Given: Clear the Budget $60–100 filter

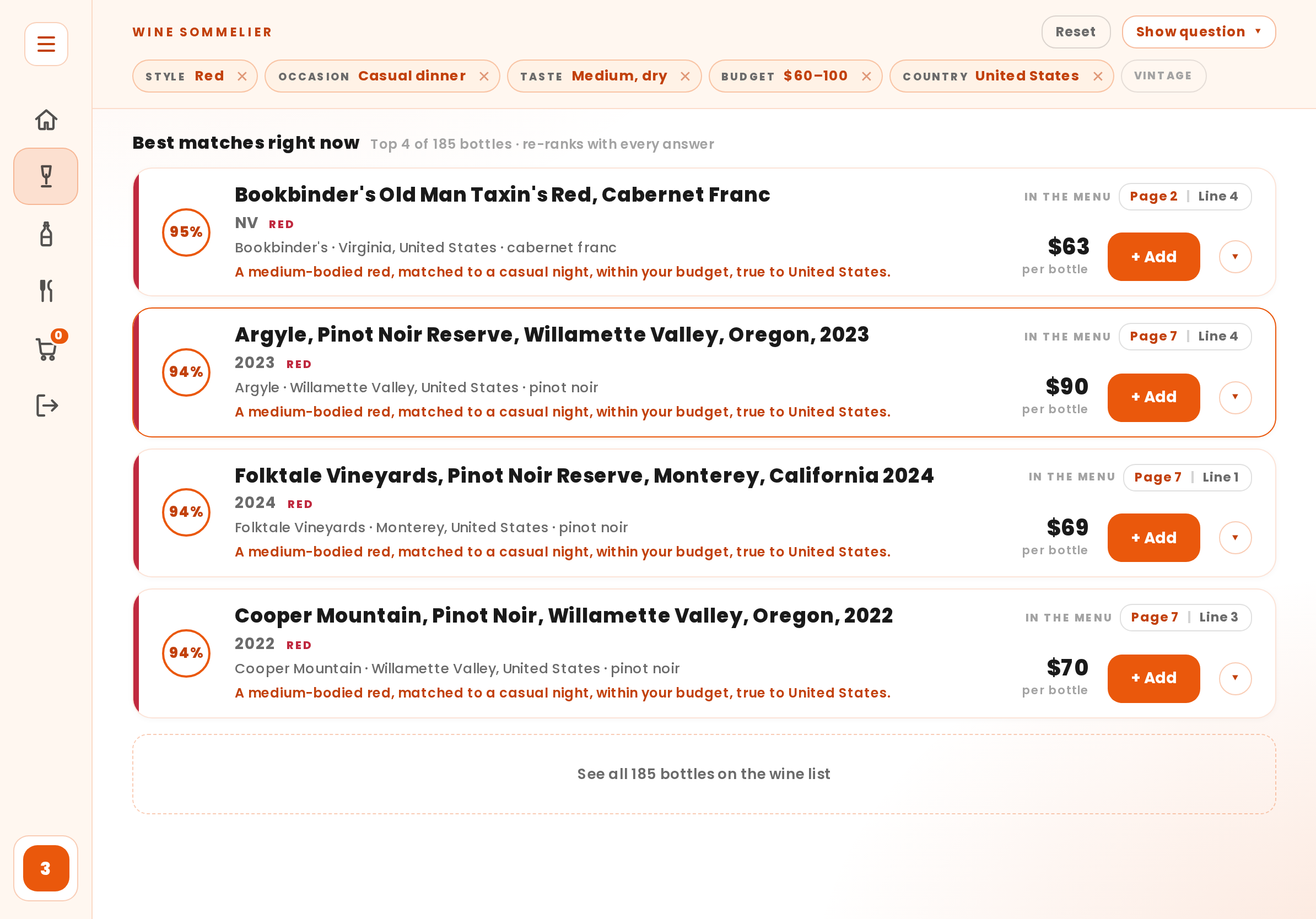Looking at the screenshot, I should tap(866, 76).
